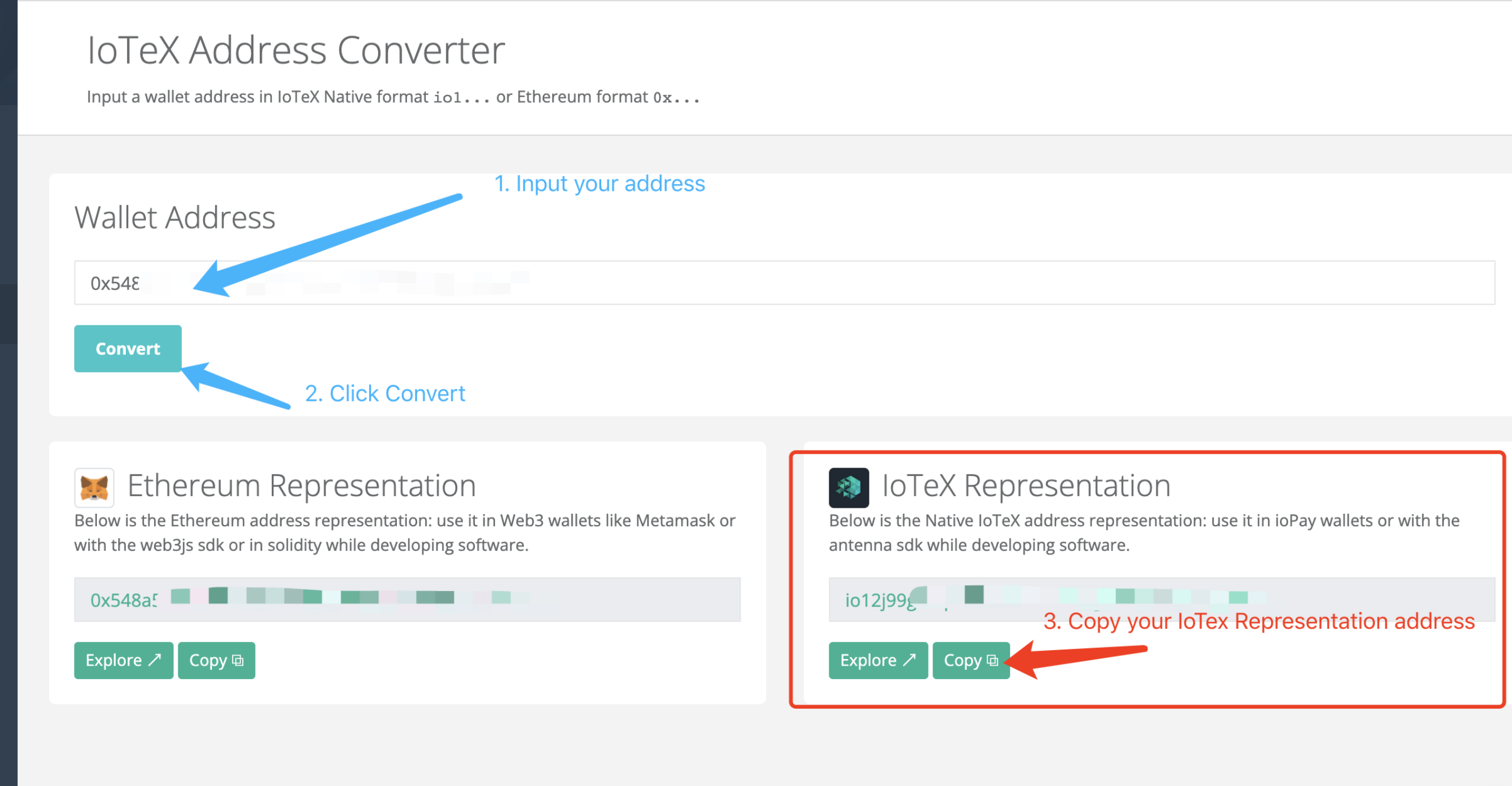
Task: Click the IoTeX address output field
Action: click(x=1162, y=599)
